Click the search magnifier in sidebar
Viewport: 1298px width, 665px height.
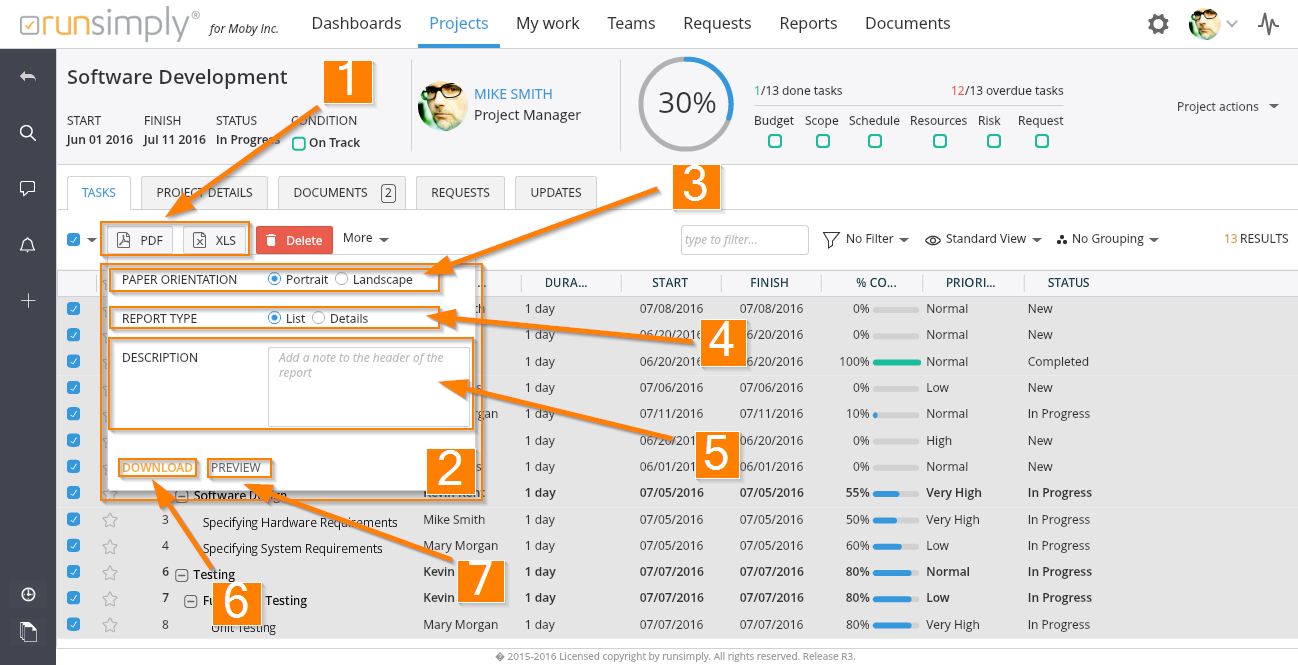pyautogui.click(x=28, y=133)
